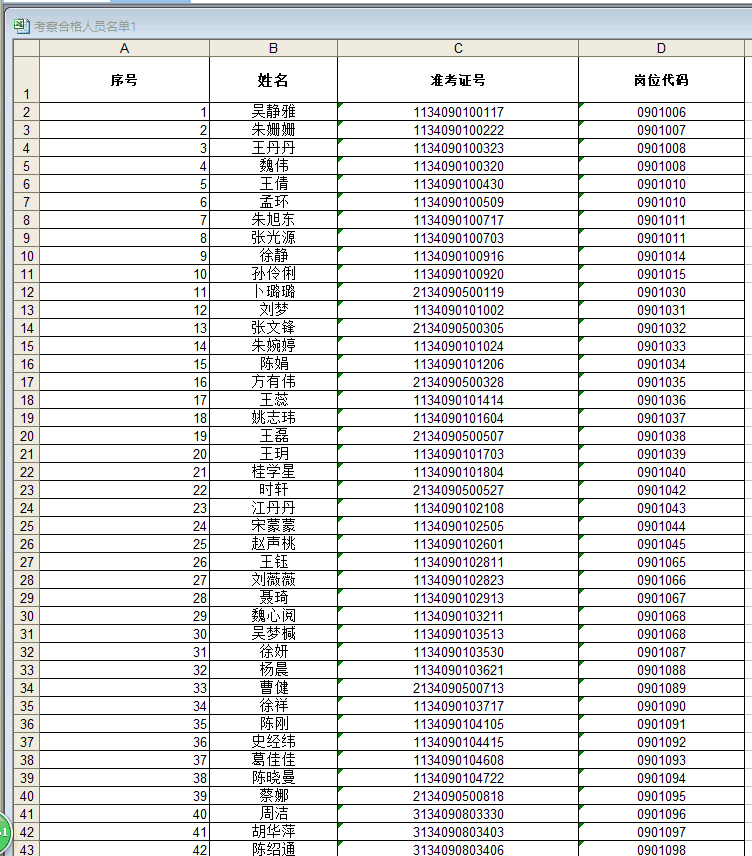752x856 pixels.
Task: Select the cell with job code 0901014
Action: (661, 256)
